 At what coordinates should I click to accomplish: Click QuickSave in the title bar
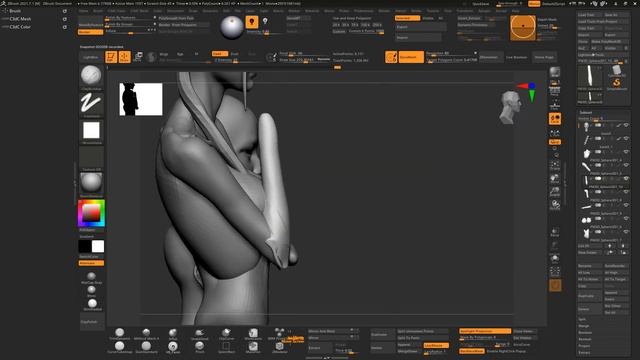[x=480, y=4]
